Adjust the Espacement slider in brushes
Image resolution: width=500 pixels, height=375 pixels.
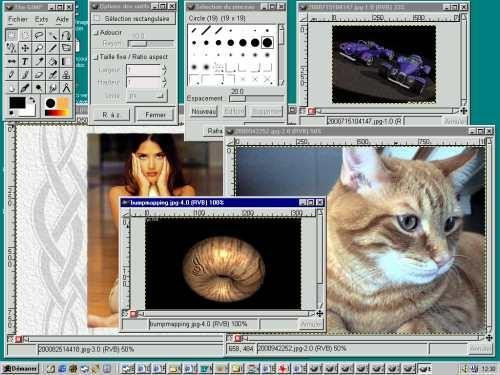click(257, 99)
